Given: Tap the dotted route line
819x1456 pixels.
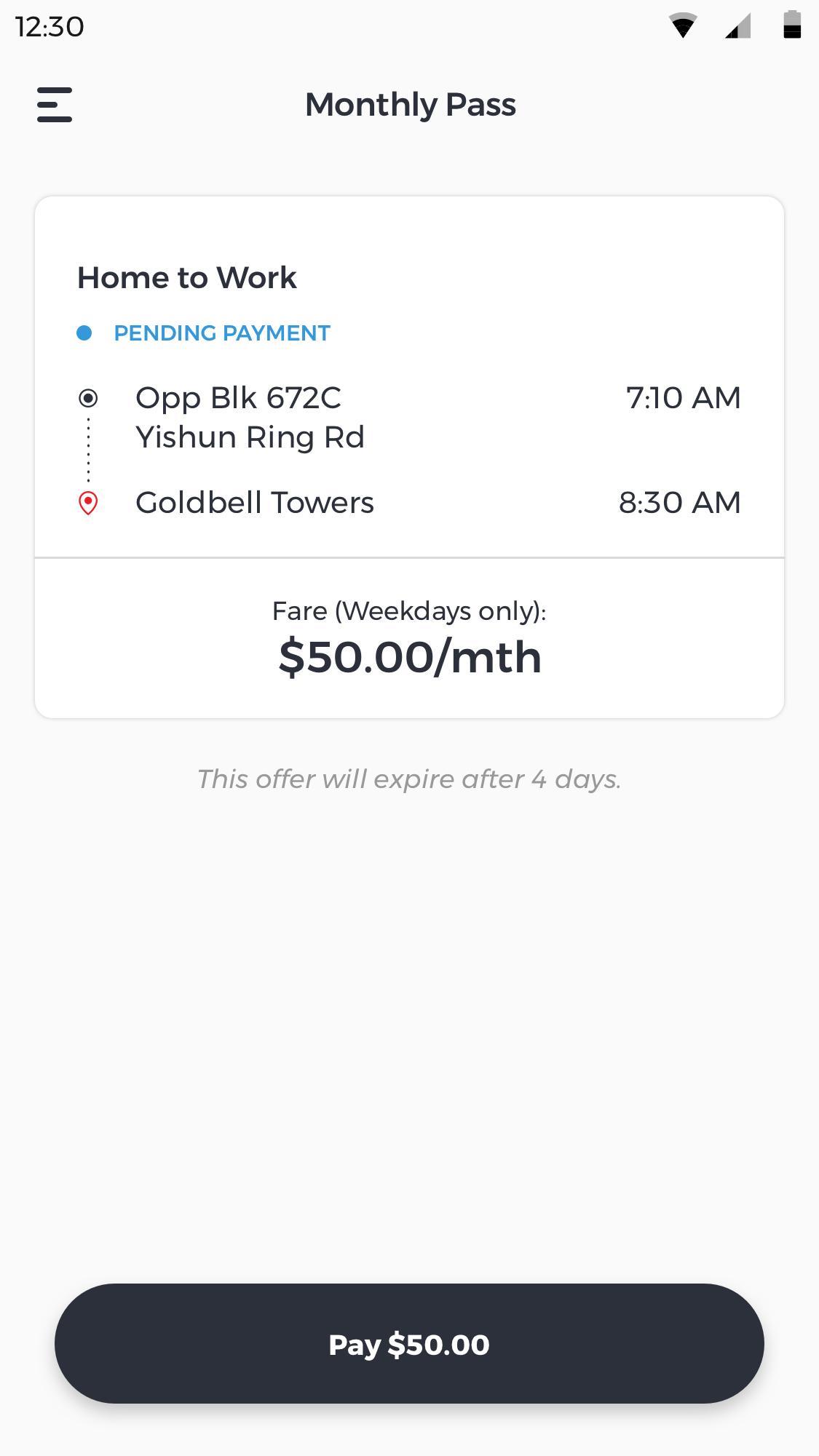Looking at the screenshot, I should tap(88, 450).
